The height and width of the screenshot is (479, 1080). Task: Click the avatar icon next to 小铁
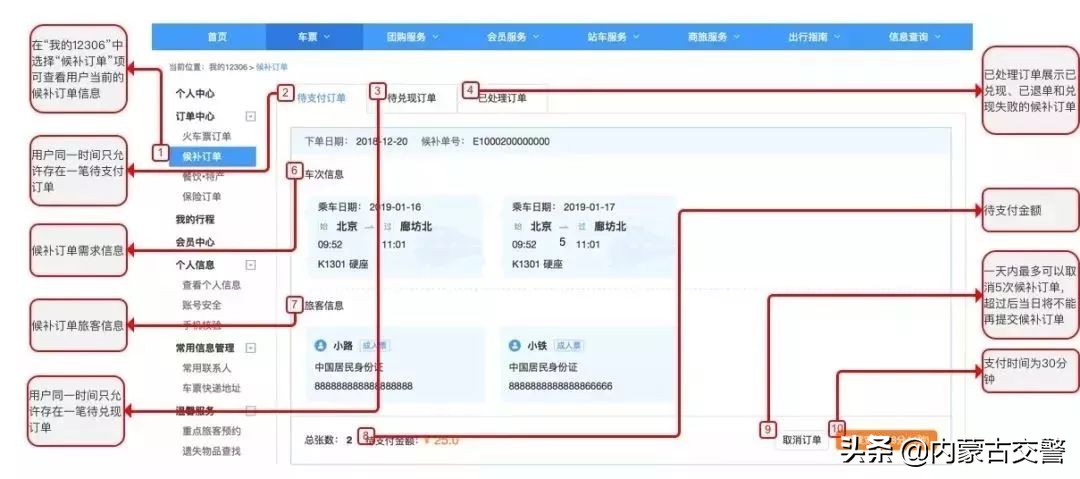click(x=514, y=345)
